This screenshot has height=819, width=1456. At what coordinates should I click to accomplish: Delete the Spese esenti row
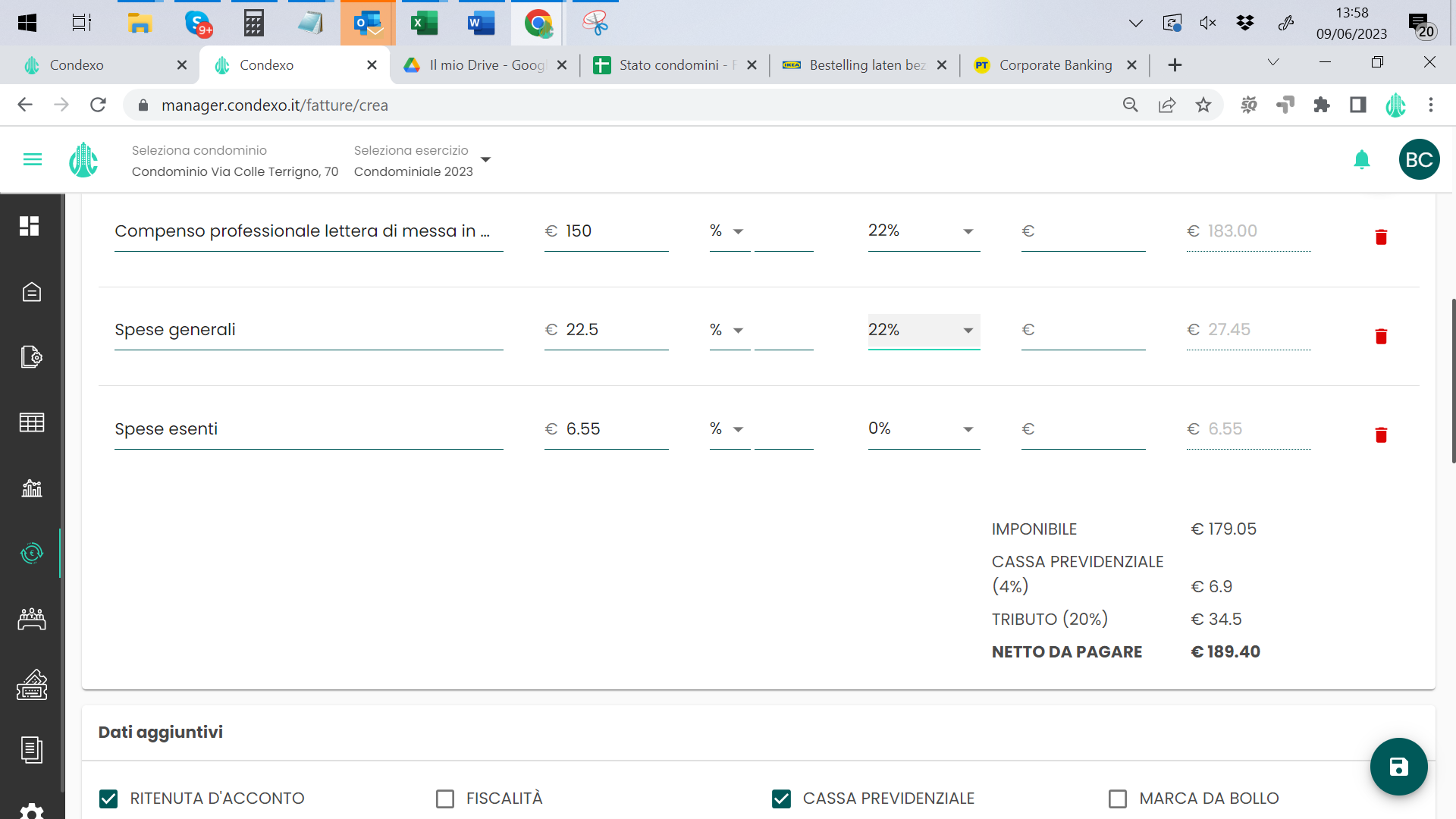tap(1381, 435)
